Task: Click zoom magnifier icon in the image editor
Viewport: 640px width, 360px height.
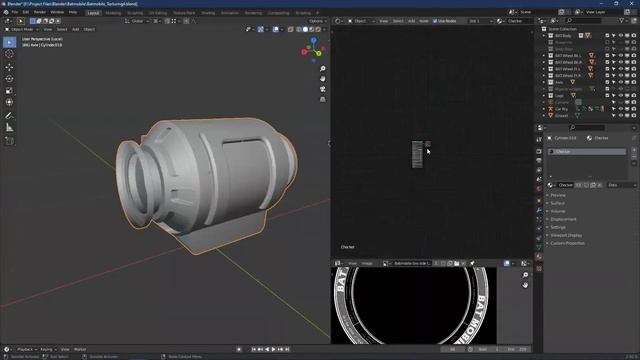Action: click(x=525, y=275)
